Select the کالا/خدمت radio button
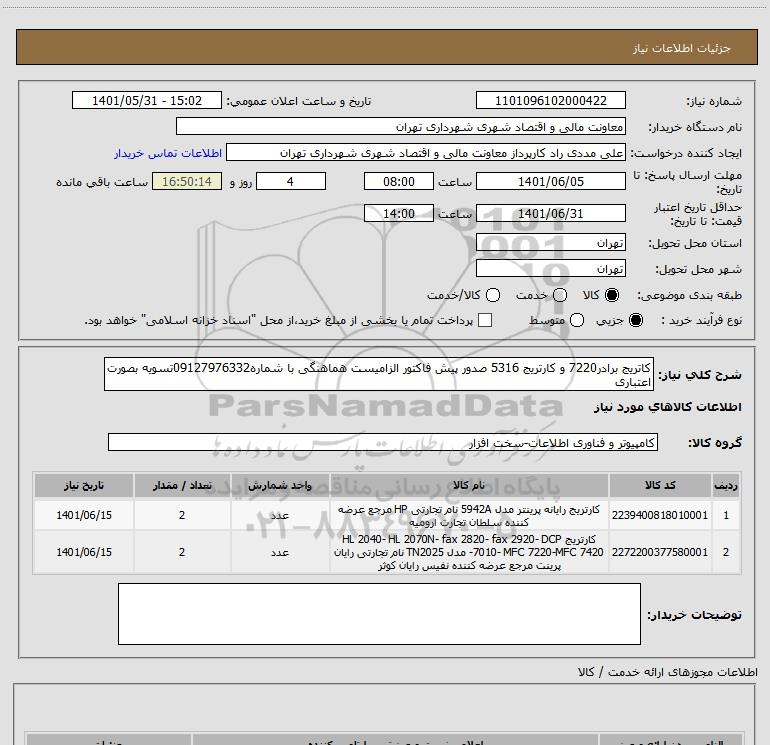This screenshot has height=745, width=770. click(x=493, y=295)
